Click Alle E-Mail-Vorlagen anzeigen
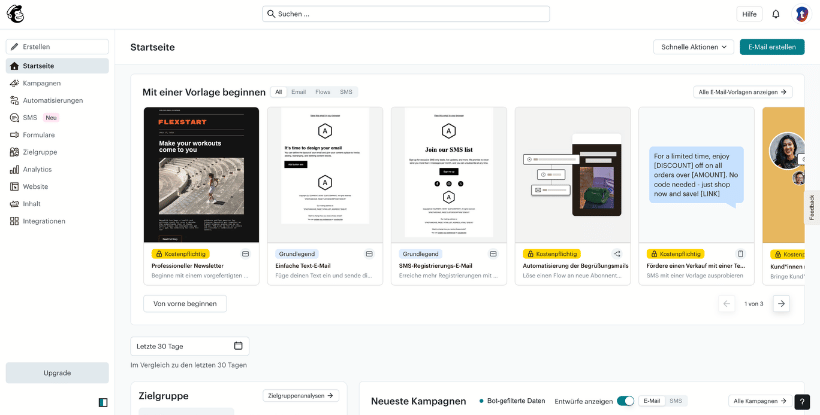820x415 pixels. [743, 92]
